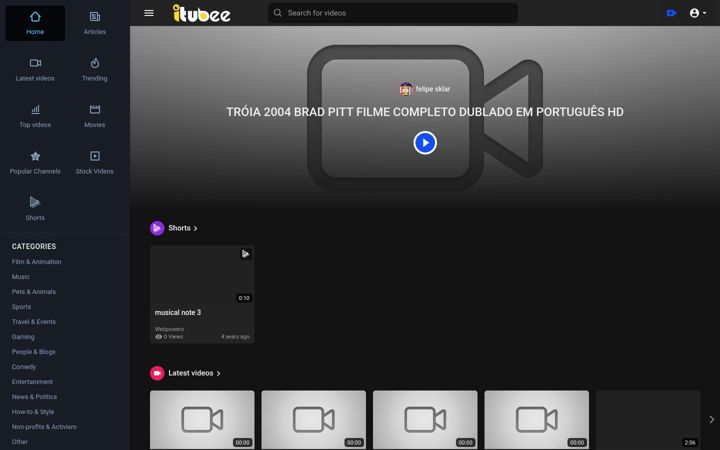Open the user account dropdown

pos(698,13)
